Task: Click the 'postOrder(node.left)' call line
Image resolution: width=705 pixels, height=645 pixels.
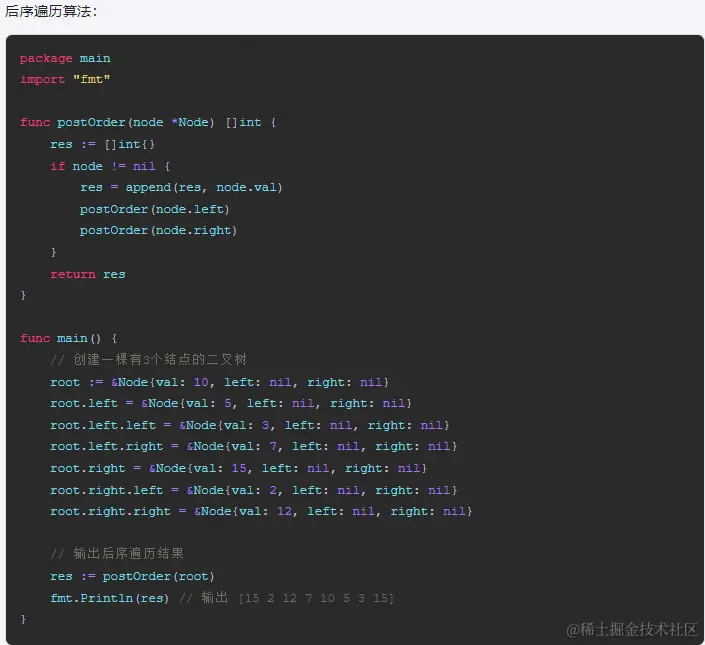Action: pos(155,209)
